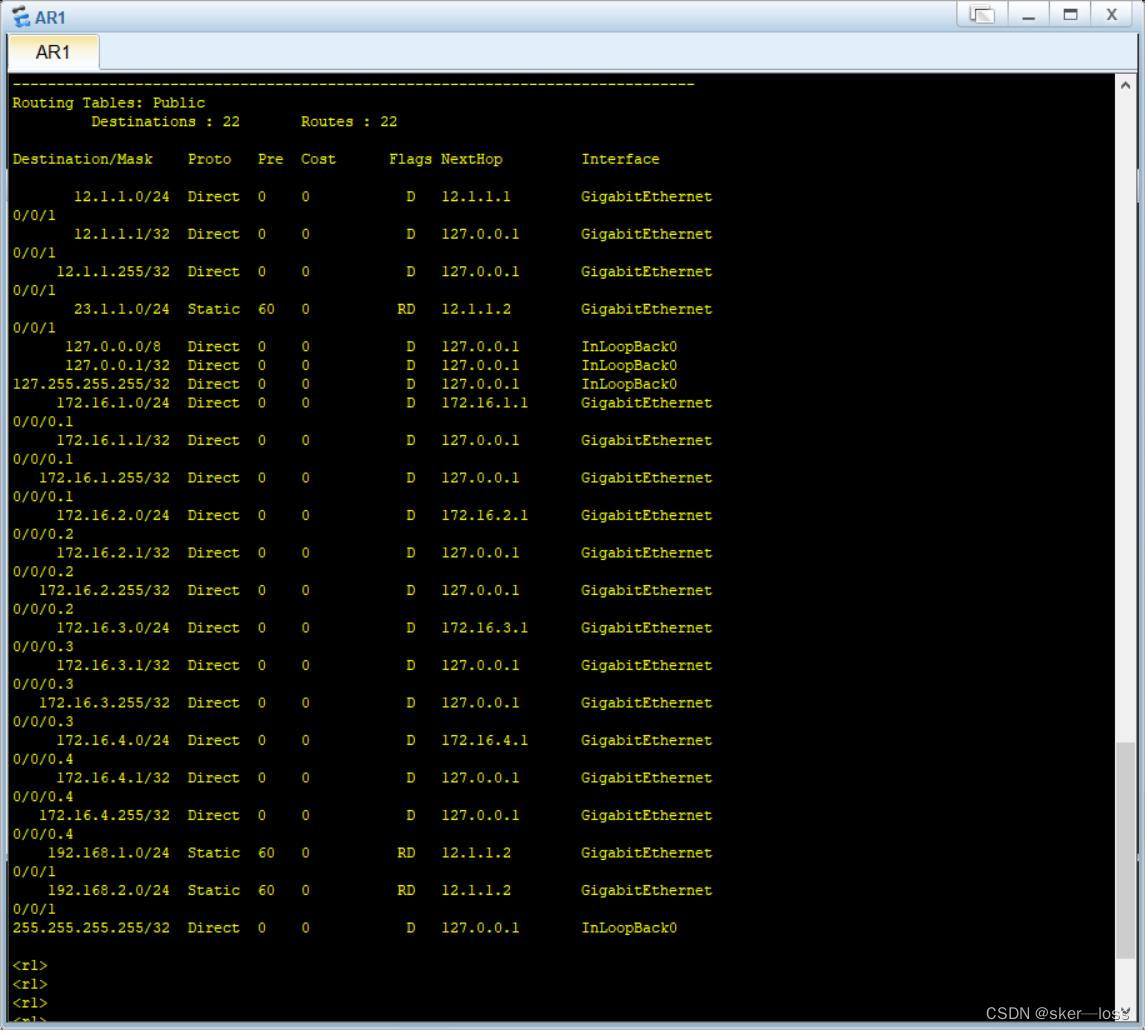1145x1030 pixels.
Task: Click the destination 127.255.255.255/32
Action: (91, 384)
